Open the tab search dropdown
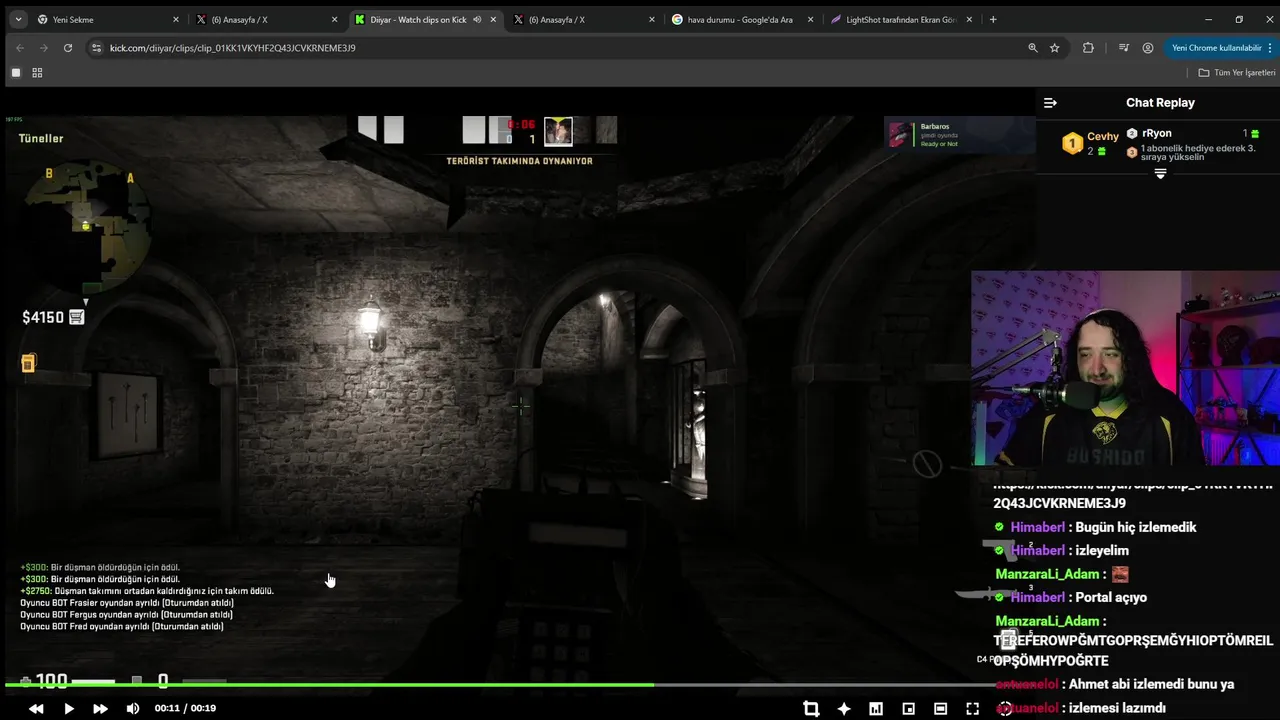The image size is (1280, 720). click(18, 19)
